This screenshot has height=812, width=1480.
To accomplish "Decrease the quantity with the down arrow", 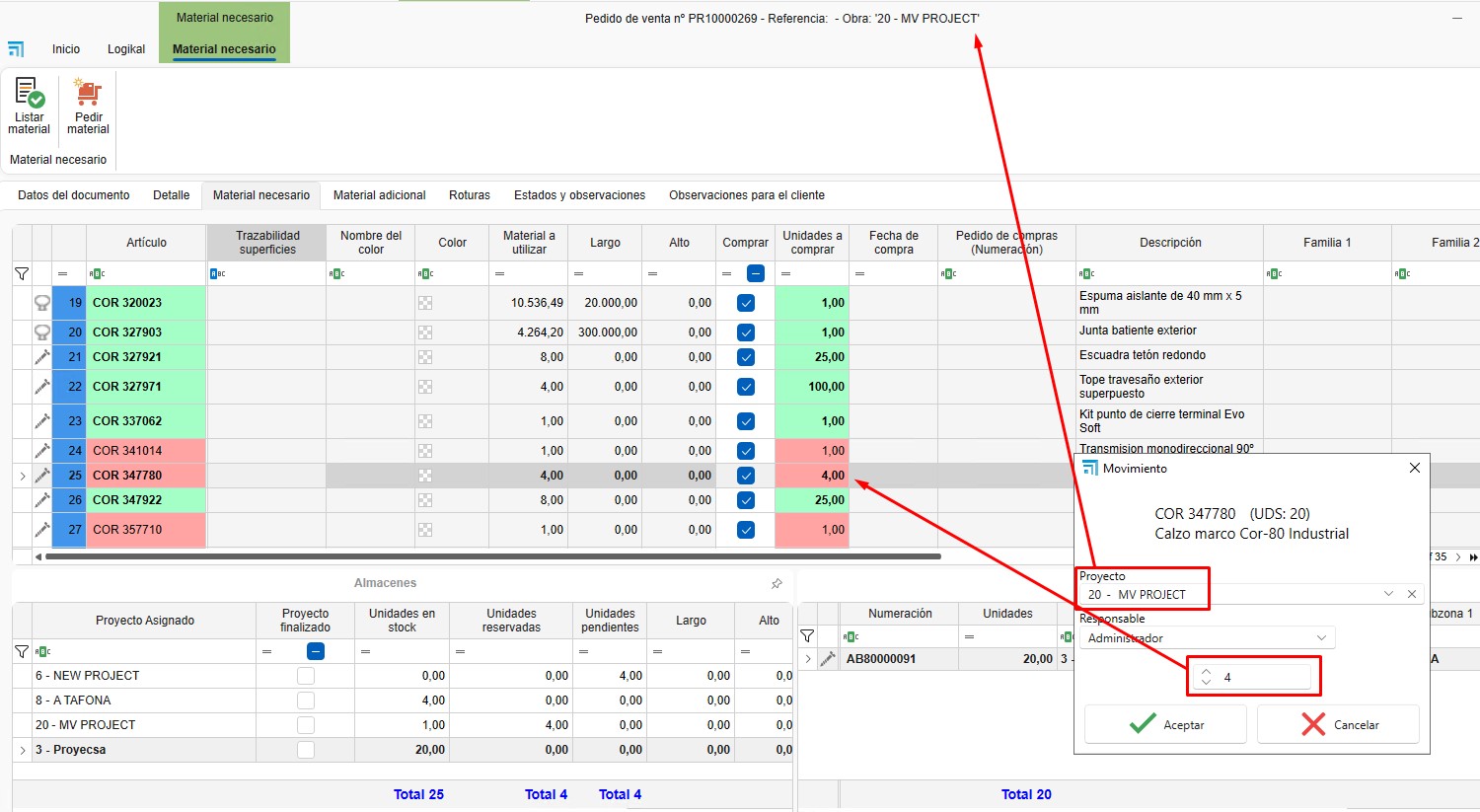I will click(x=1206, y=682).
